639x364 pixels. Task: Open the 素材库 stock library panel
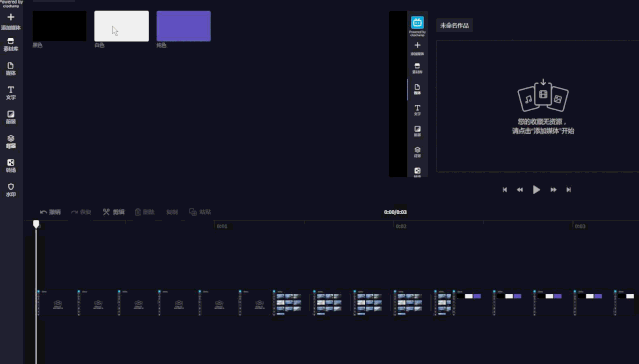coord(11,44)
